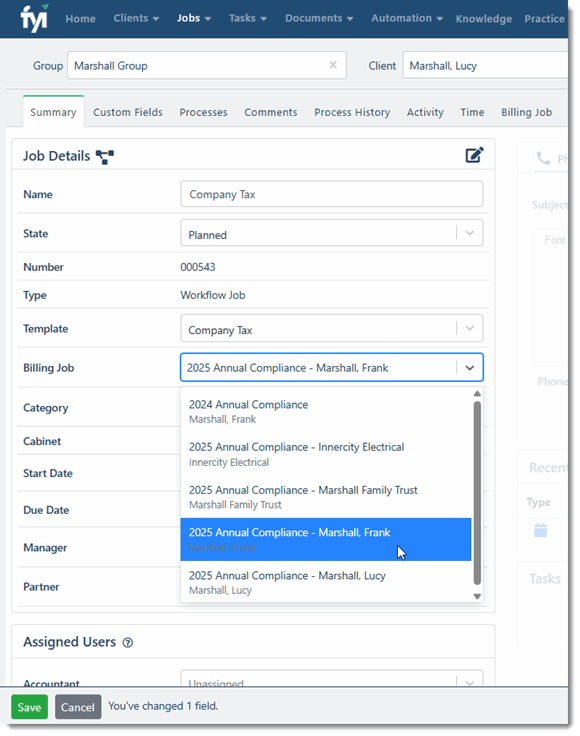
Task: Expand the Accountant Unassigned dropdown
Action: click(x=332, y=679)
